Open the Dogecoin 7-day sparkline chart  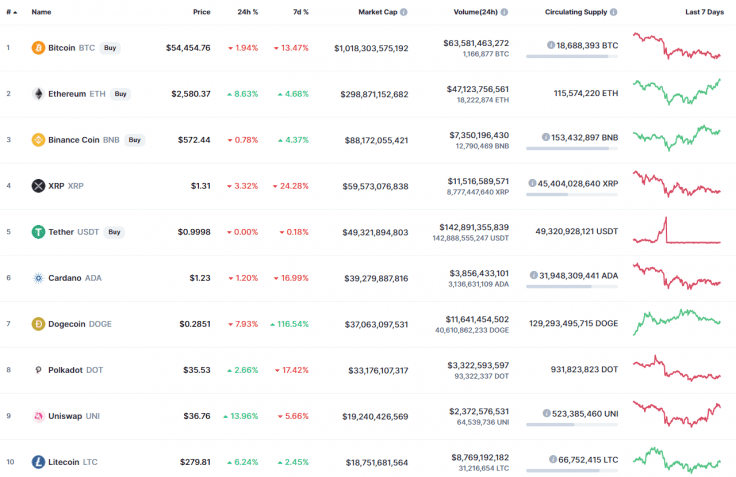point(676,320)
